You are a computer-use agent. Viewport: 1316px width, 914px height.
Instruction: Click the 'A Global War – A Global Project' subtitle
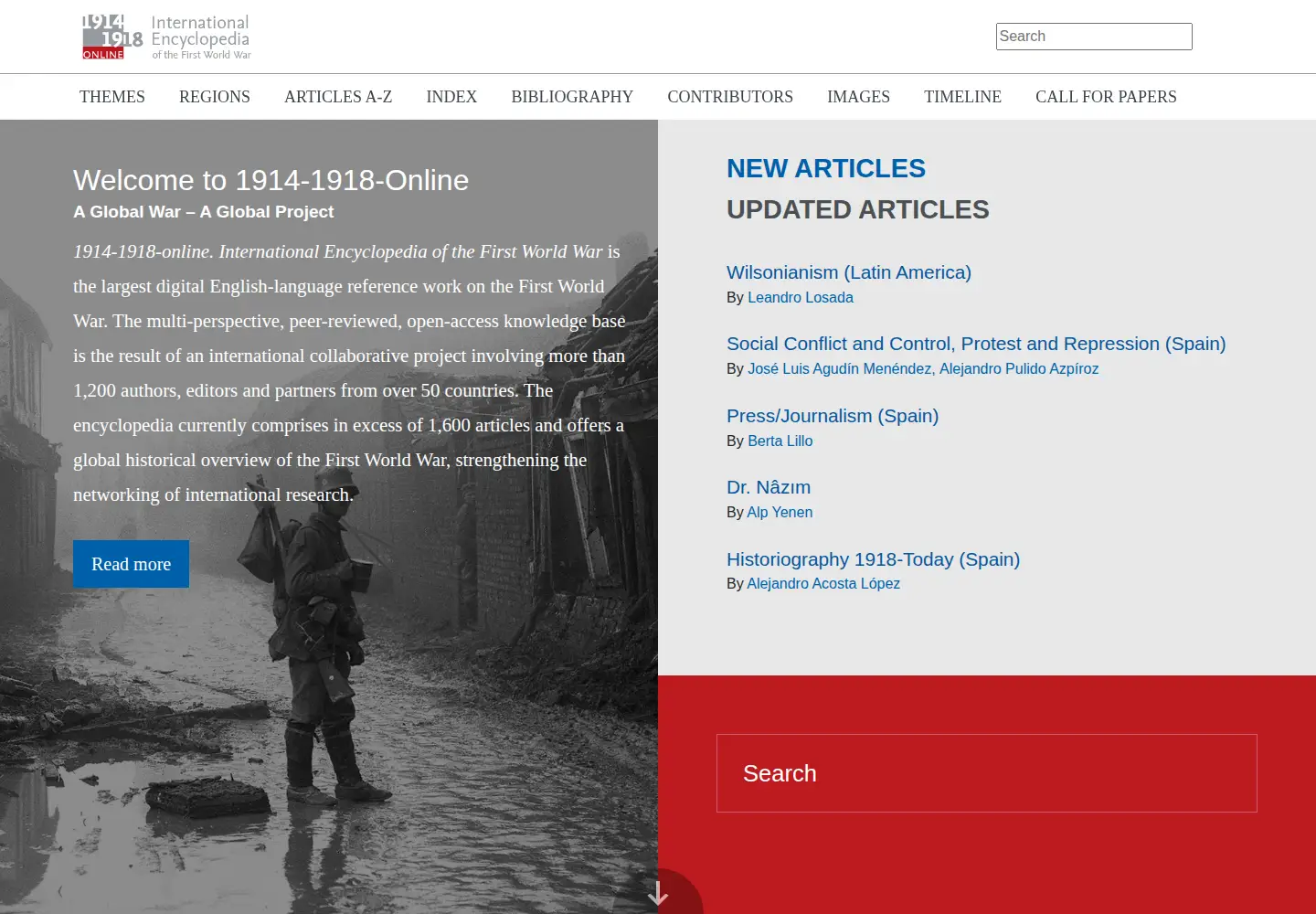pos(203,212)
